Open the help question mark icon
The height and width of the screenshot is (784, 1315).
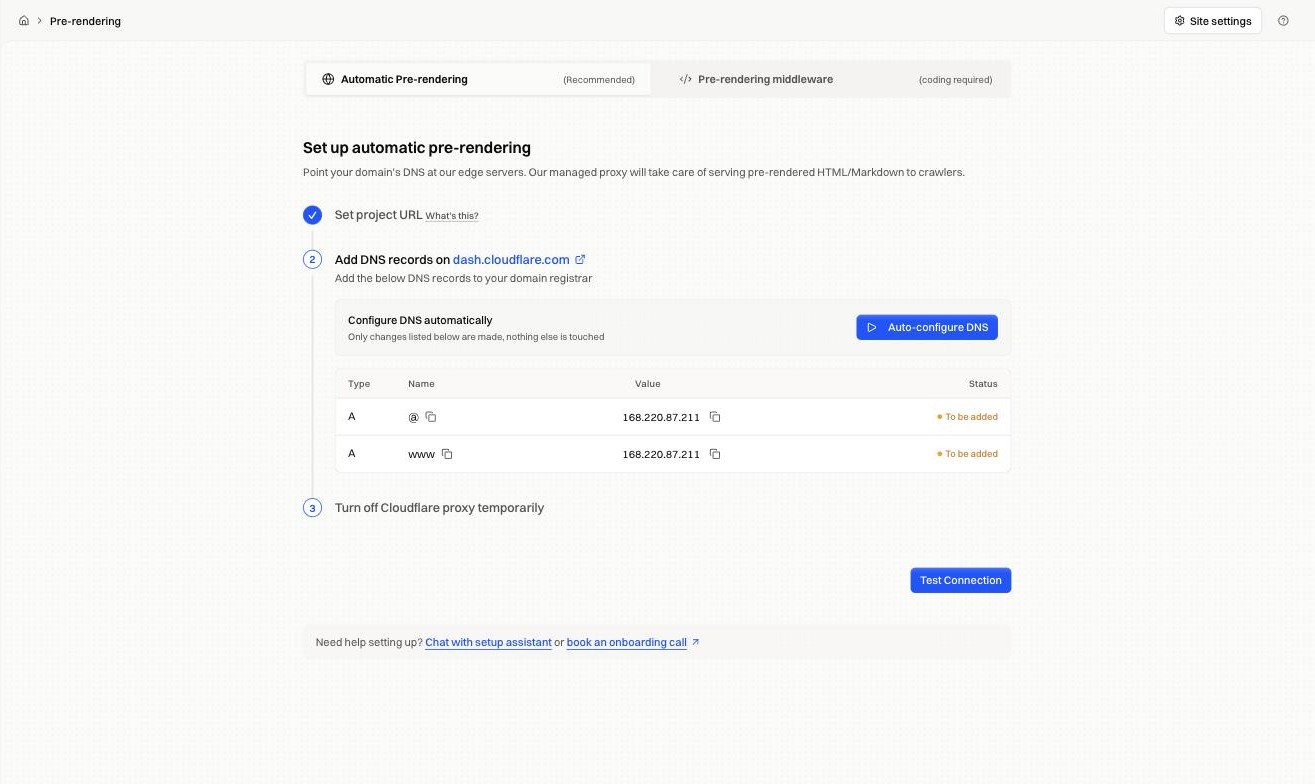(1283, 20)
